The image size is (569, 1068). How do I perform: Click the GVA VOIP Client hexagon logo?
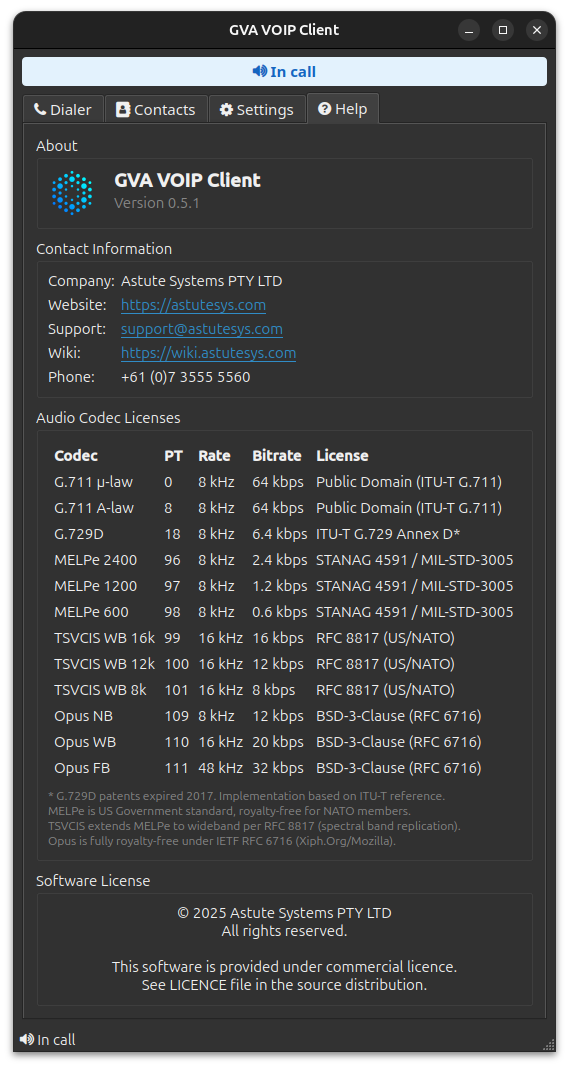(72, 193)
